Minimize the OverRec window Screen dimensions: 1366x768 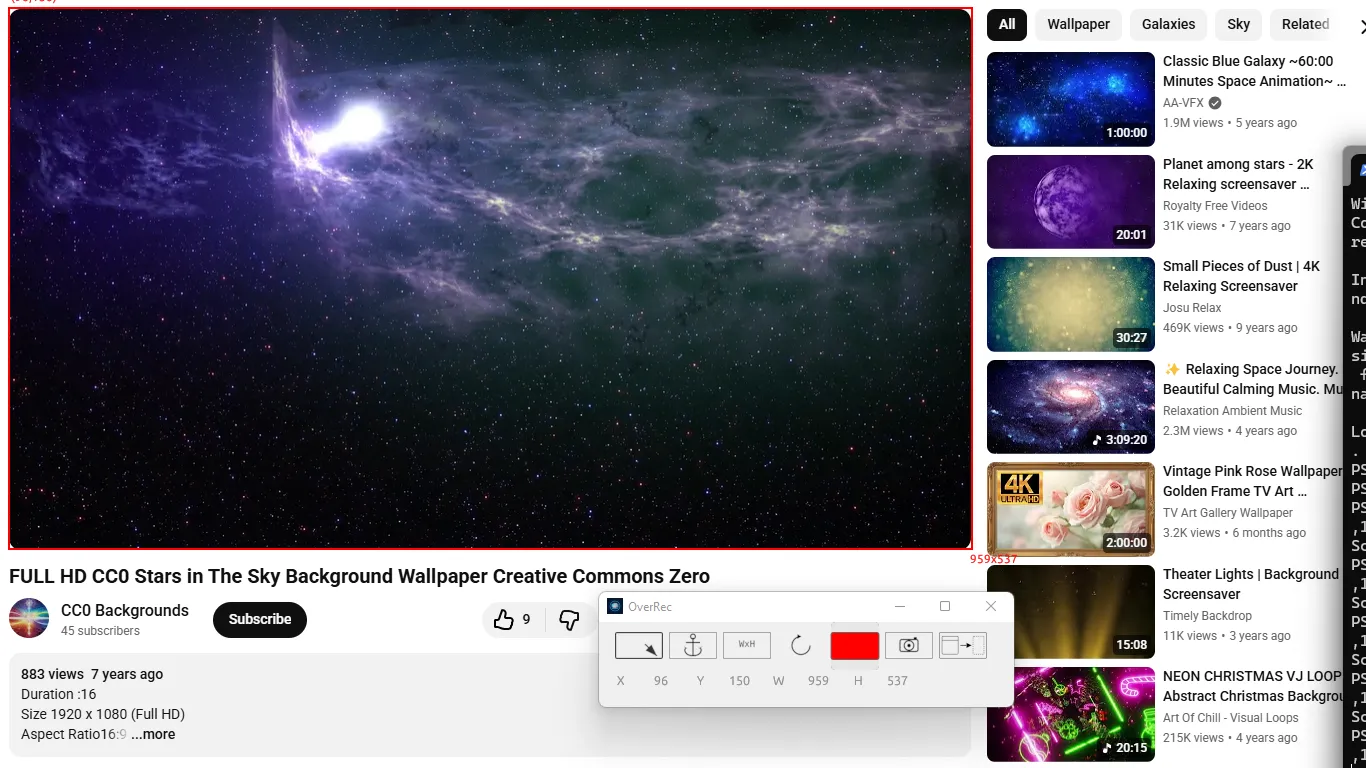[900, 606]
